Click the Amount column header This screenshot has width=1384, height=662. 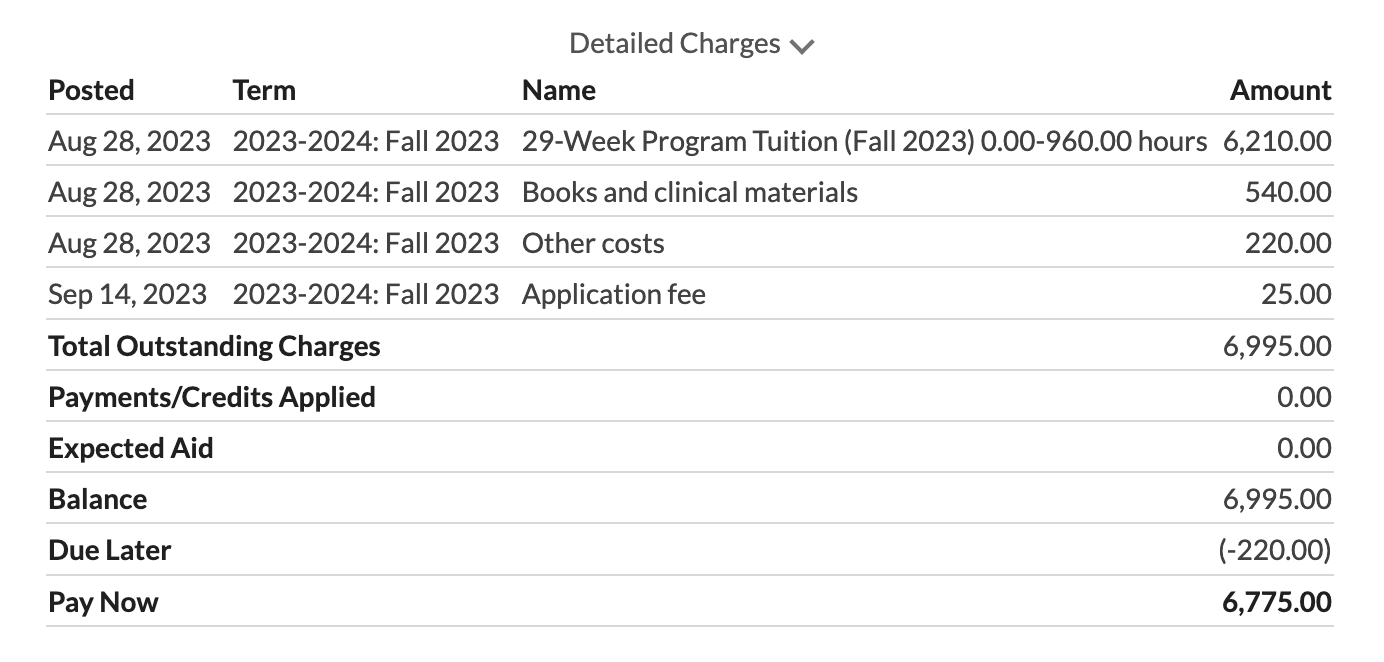1280,90
